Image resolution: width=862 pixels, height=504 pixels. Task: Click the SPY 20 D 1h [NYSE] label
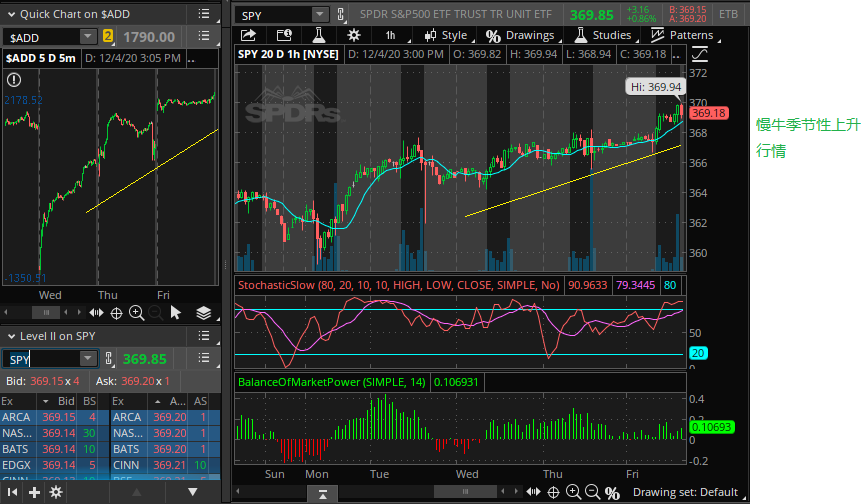coord(288,54)
